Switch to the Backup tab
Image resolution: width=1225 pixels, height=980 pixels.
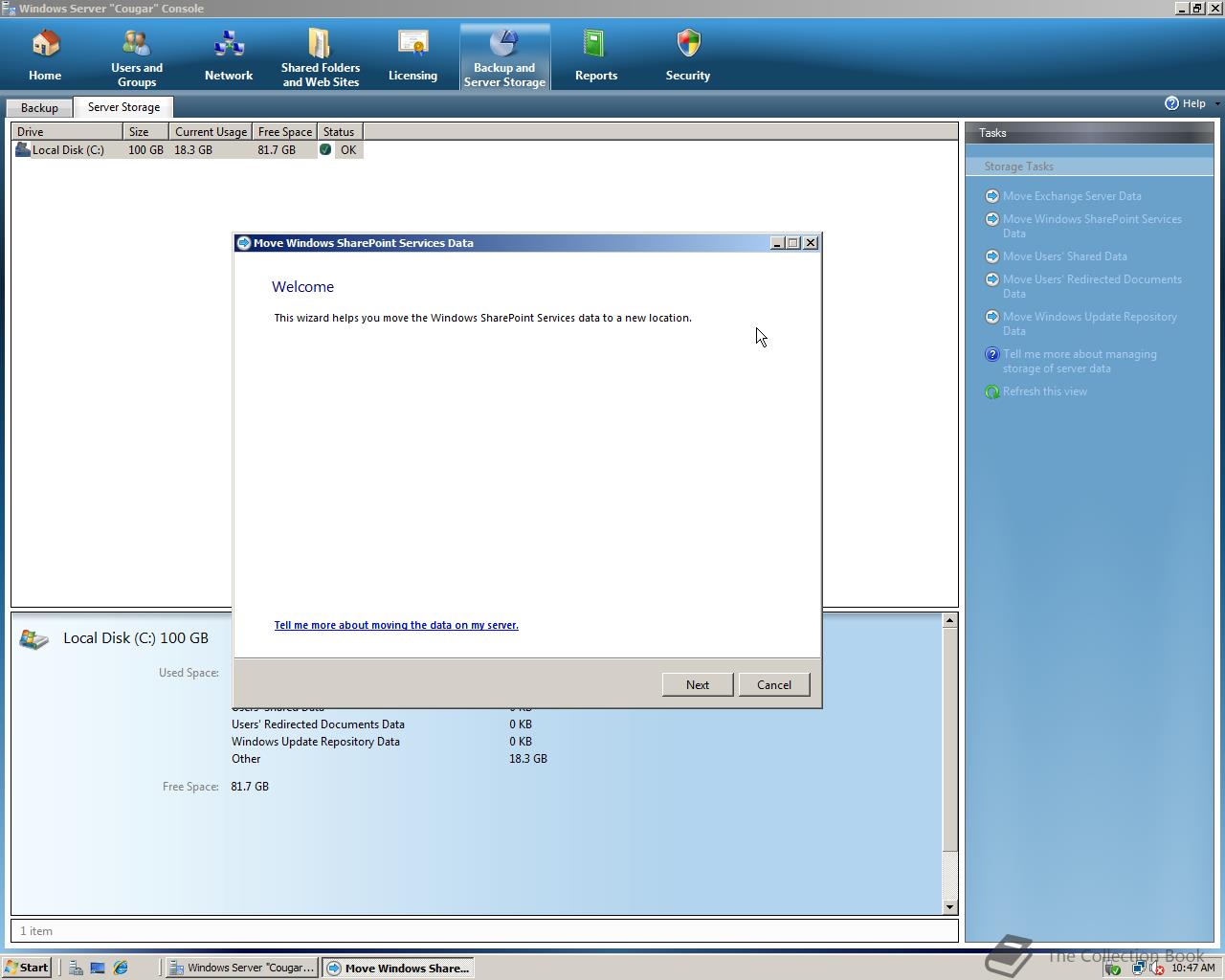pos(39,108)
